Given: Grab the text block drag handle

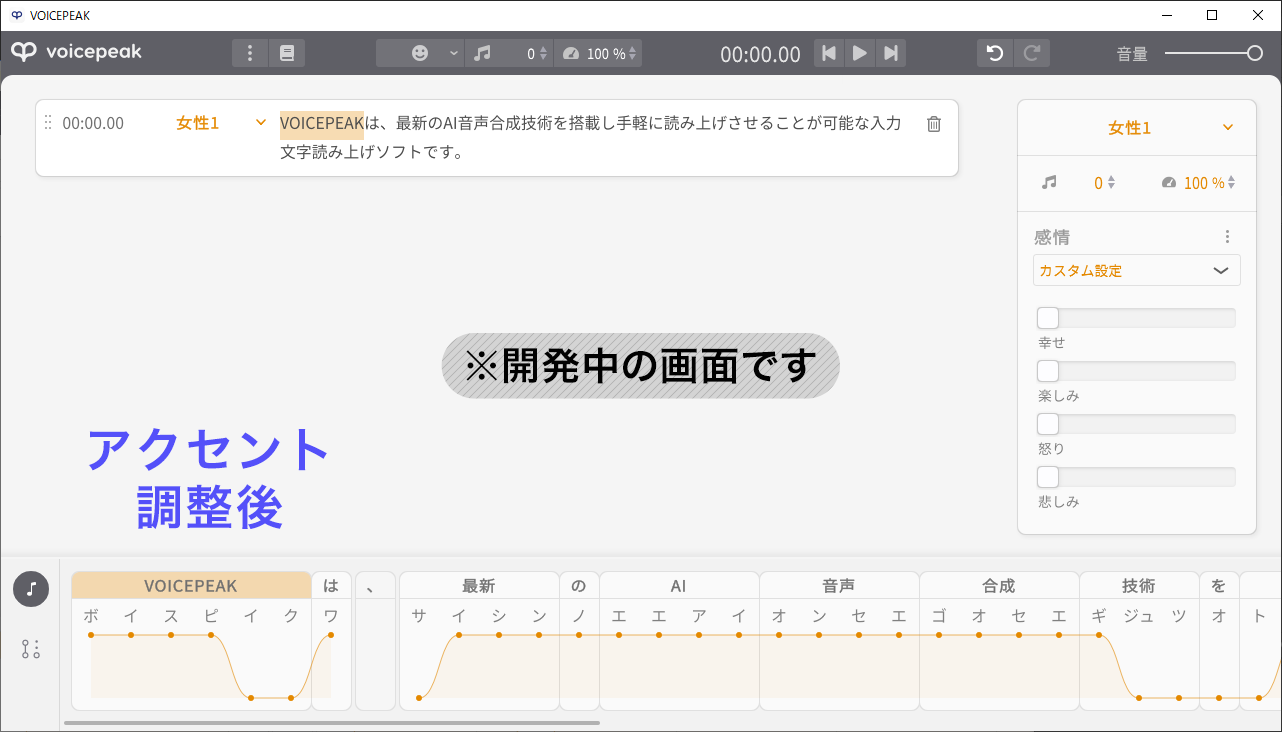Looking at the screenshot, I should 48,123.
